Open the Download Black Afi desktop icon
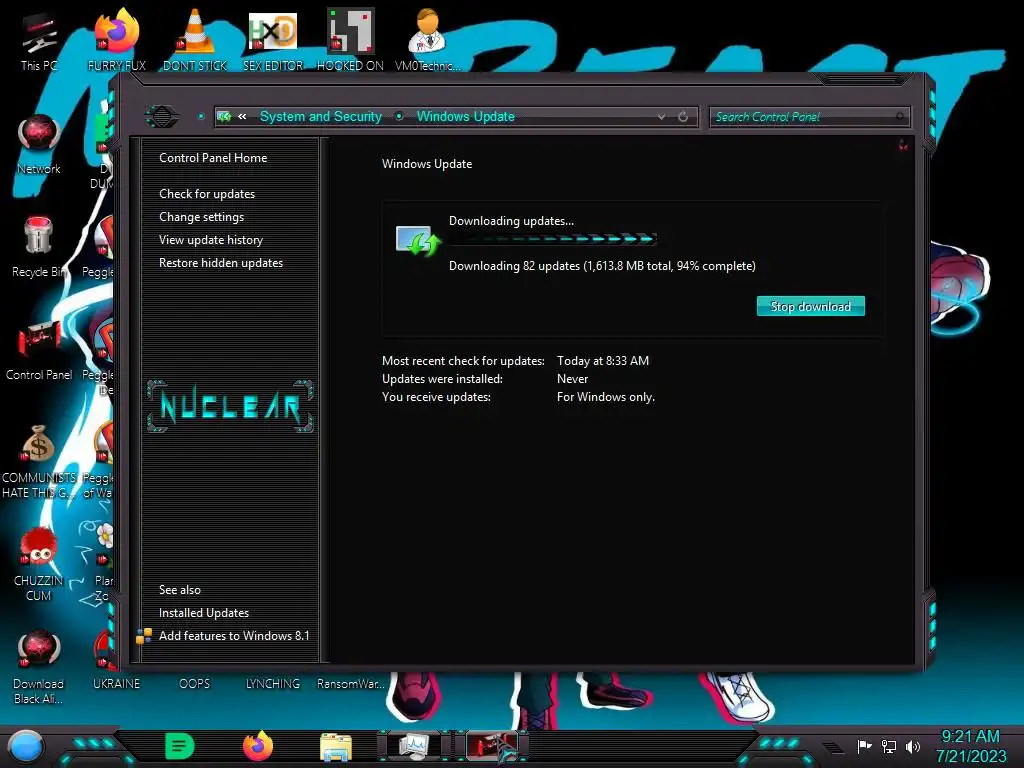1024x768 pixels. pos(39,667)
